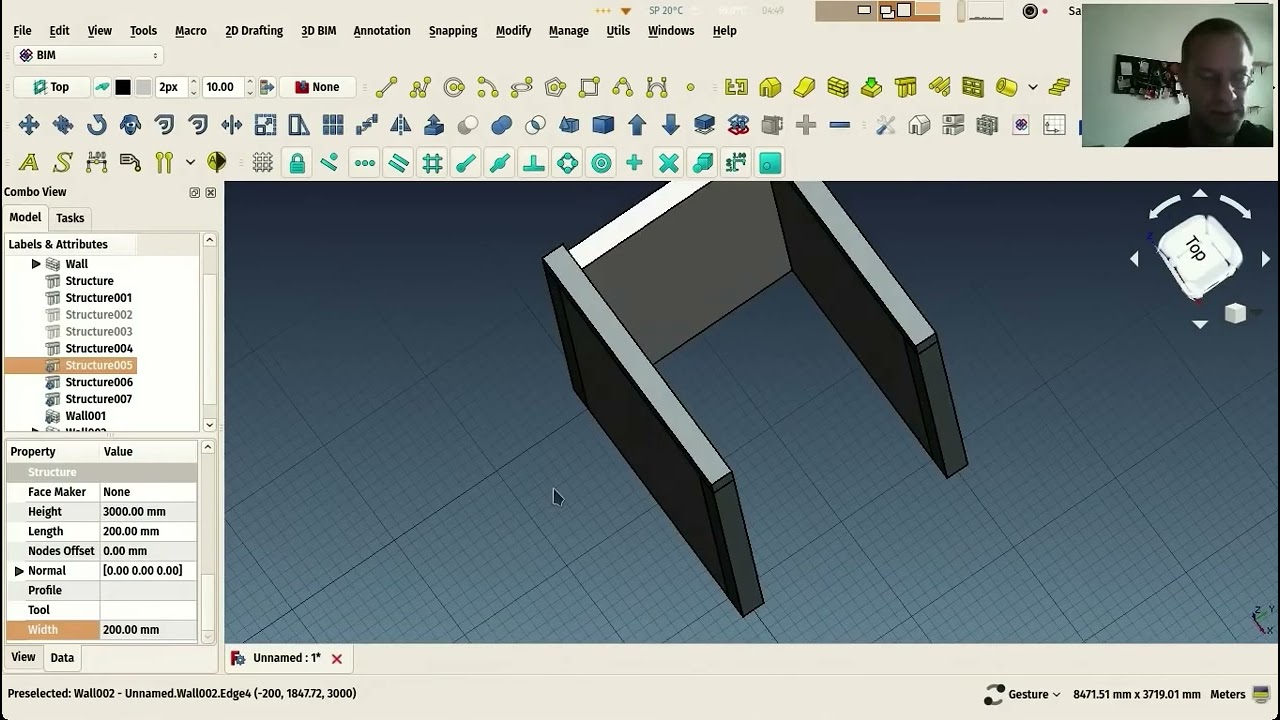
Task: Toggle snap to center (concentric circles)
Action: (x=601, y=163)
